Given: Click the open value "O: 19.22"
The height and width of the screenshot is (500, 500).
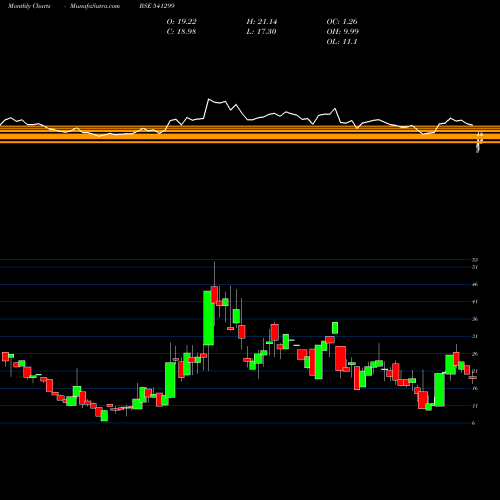Looking at the screenshot, I should [x=182, y=22].
